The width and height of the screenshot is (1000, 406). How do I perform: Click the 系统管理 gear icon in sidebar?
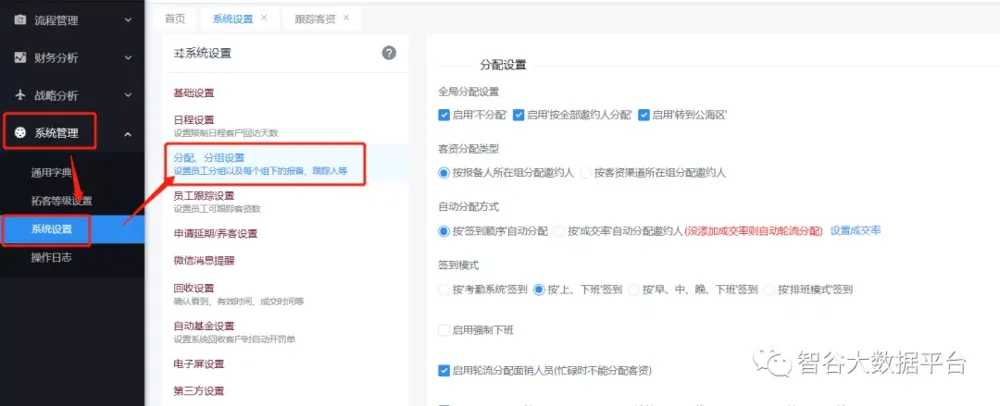(20, 133)
